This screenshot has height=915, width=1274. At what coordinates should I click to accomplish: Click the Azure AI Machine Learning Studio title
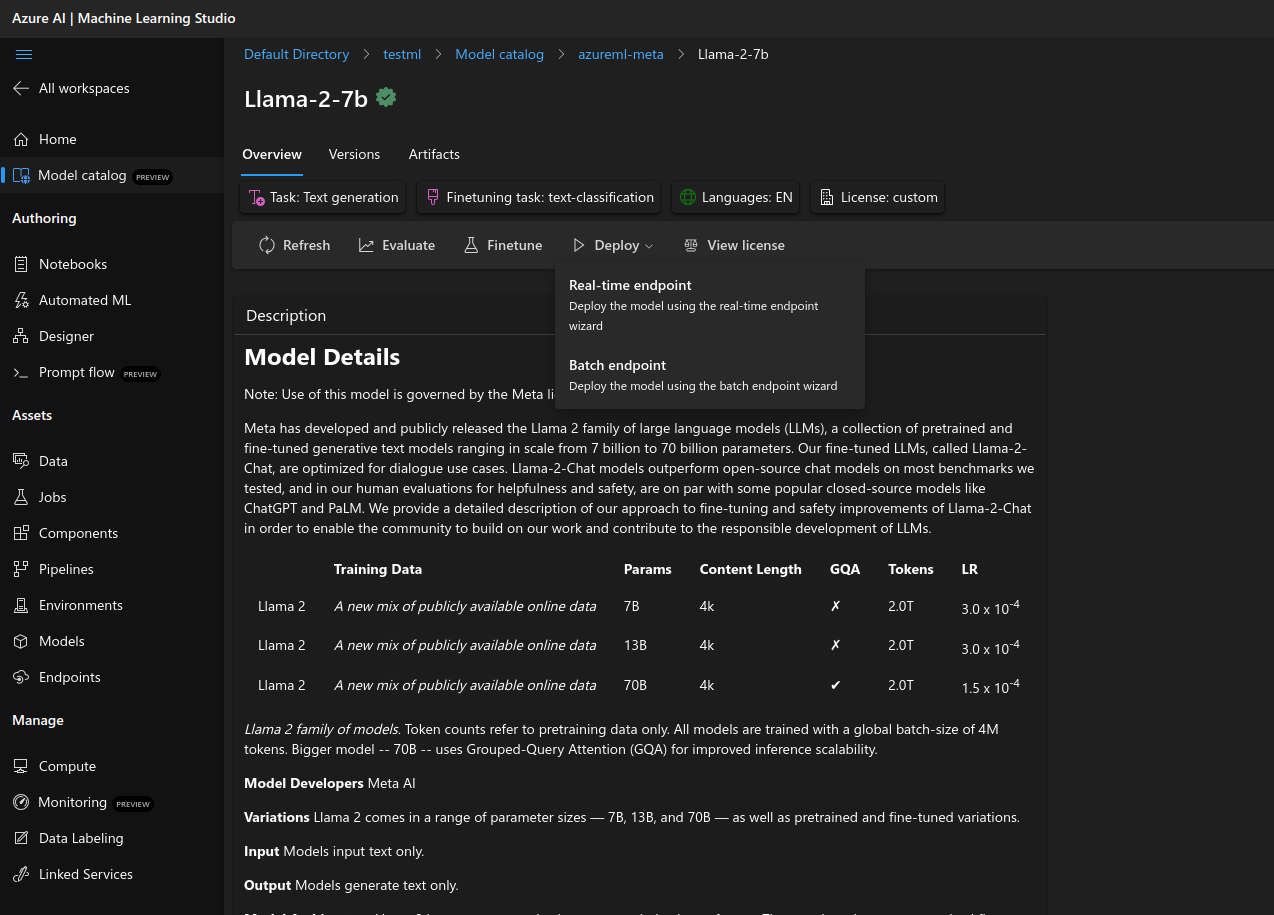(x=124, y=18)
